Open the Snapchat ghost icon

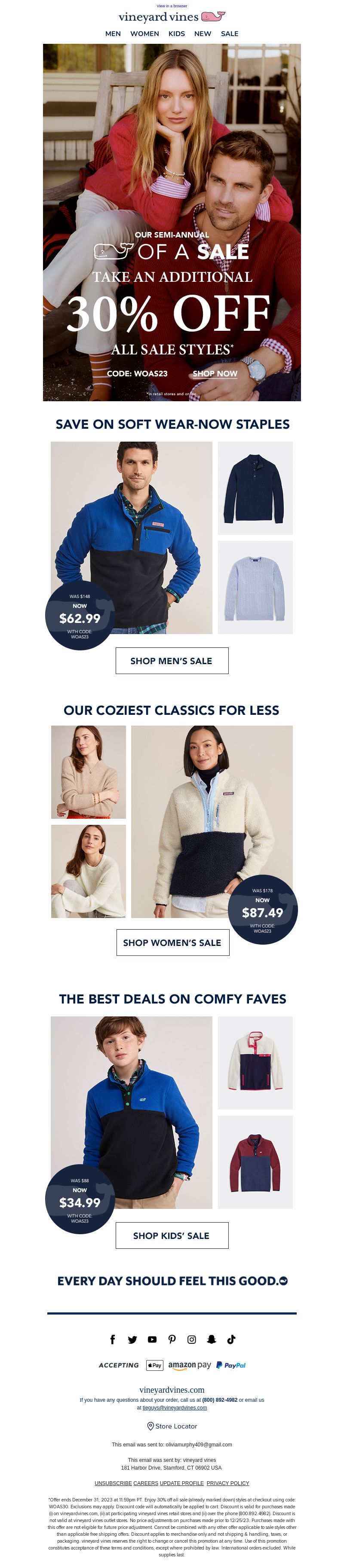click(x=211, y=1339)
